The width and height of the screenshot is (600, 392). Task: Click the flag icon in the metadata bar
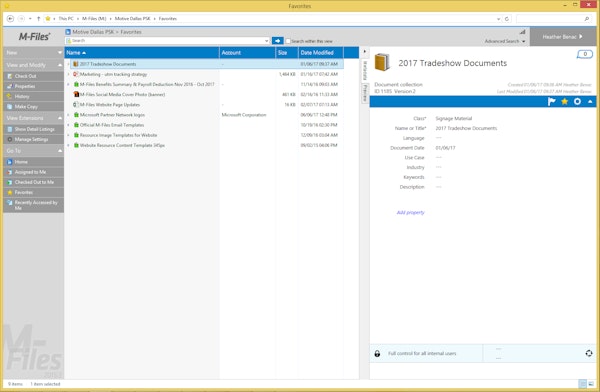pos(551,101)
